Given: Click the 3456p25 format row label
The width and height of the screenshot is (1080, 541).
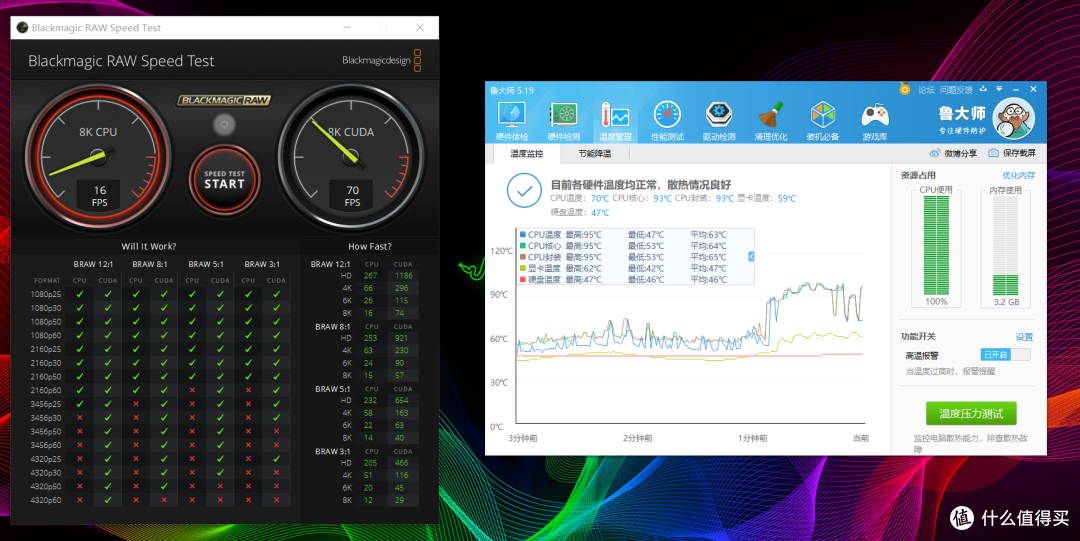Looking at the screenshot, I should point(46,404).
